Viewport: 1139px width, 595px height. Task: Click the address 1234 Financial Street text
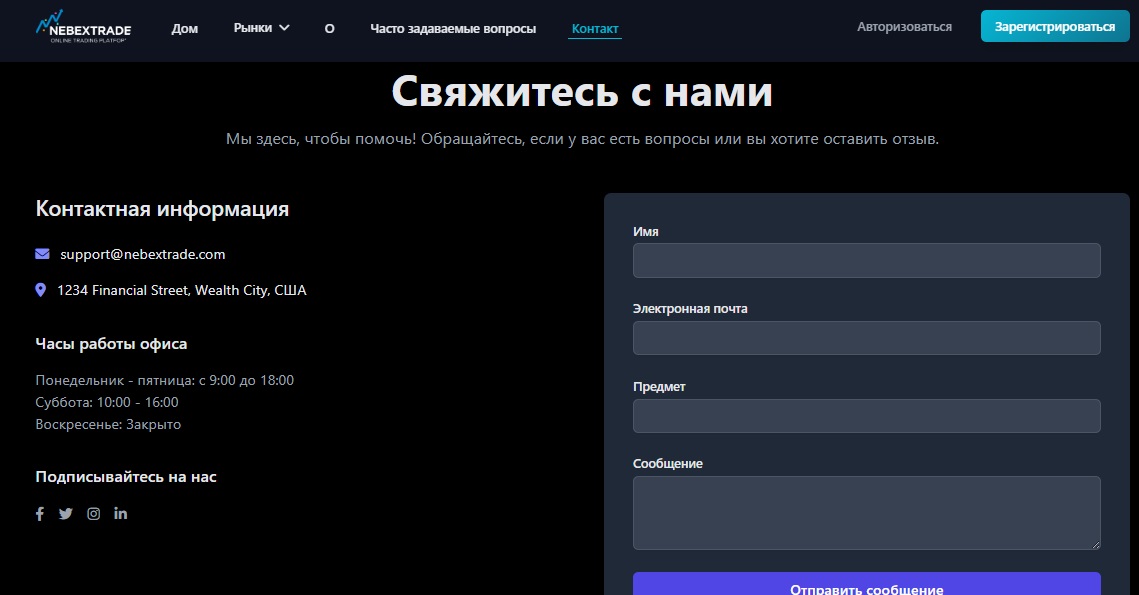point(182,290)
